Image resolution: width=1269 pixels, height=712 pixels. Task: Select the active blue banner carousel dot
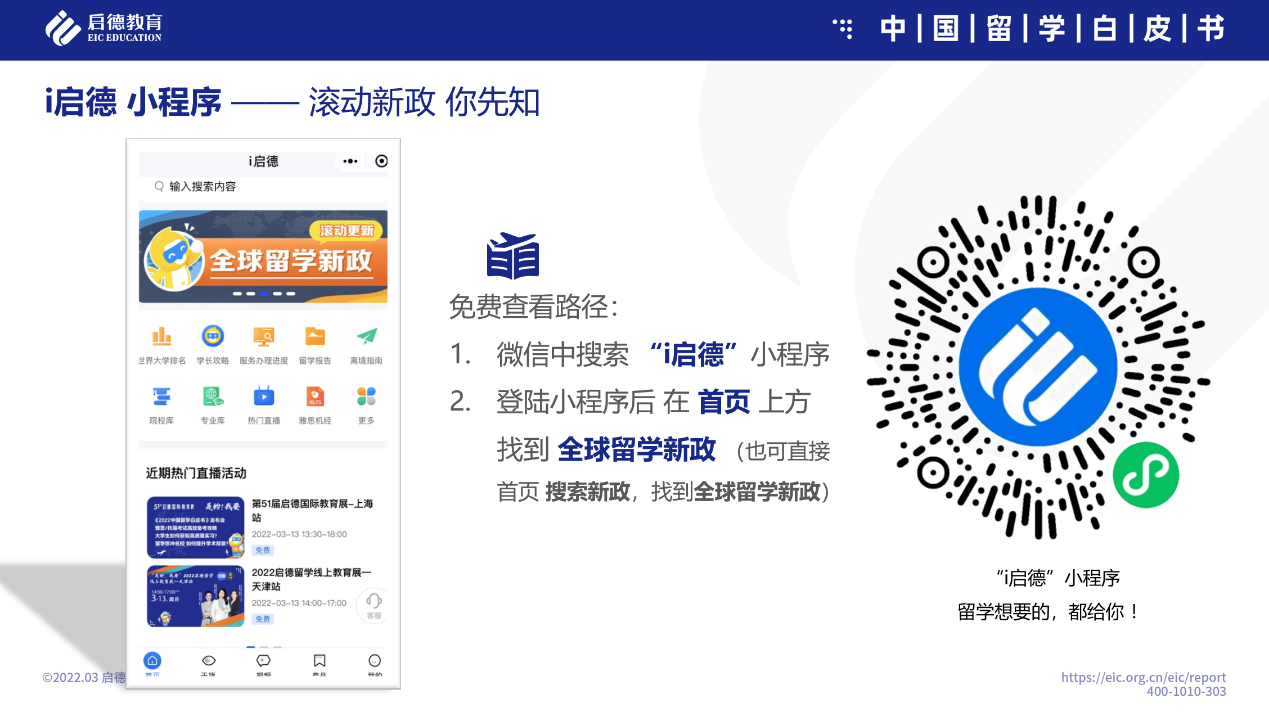click(264, 294)
